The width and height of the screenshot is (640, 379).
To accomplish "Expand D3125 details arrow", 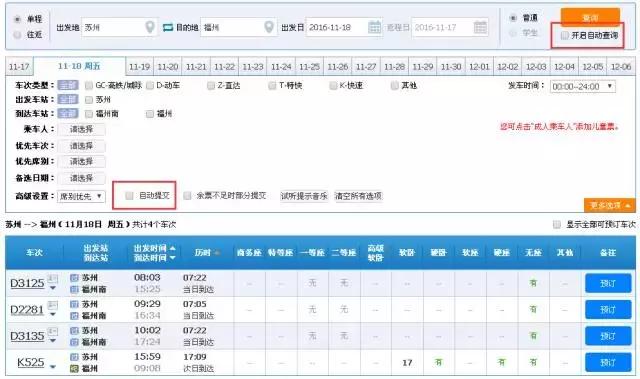I will 53,288.
